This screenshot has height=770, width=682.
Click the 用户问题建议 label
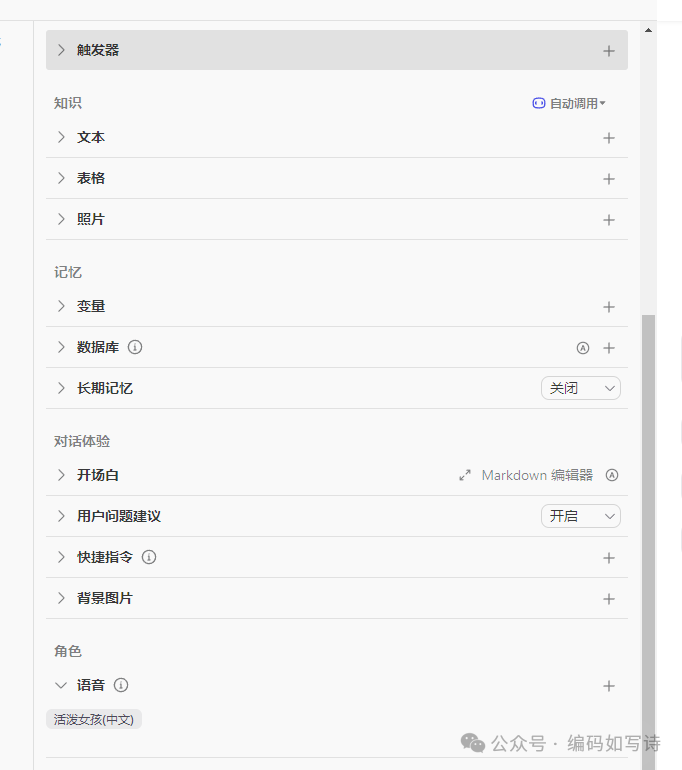119,516
